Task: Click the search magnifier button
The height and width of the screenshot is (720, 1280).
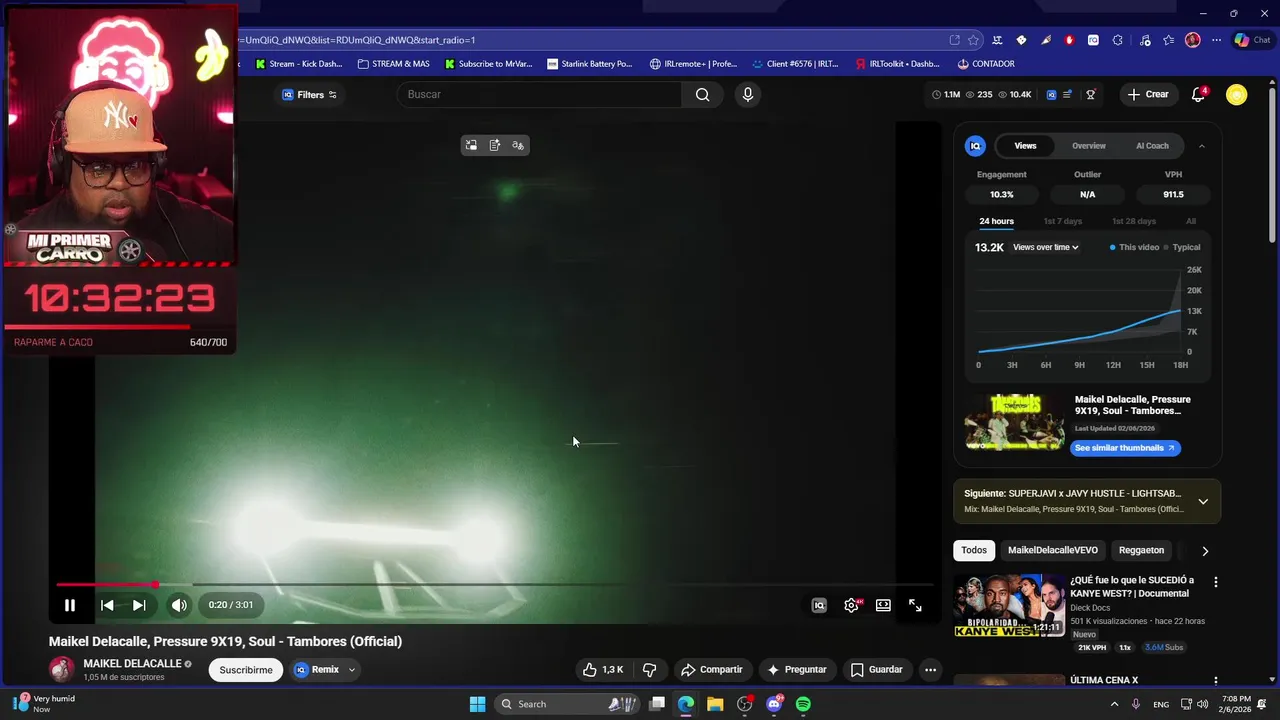Action: coord(703,94)
